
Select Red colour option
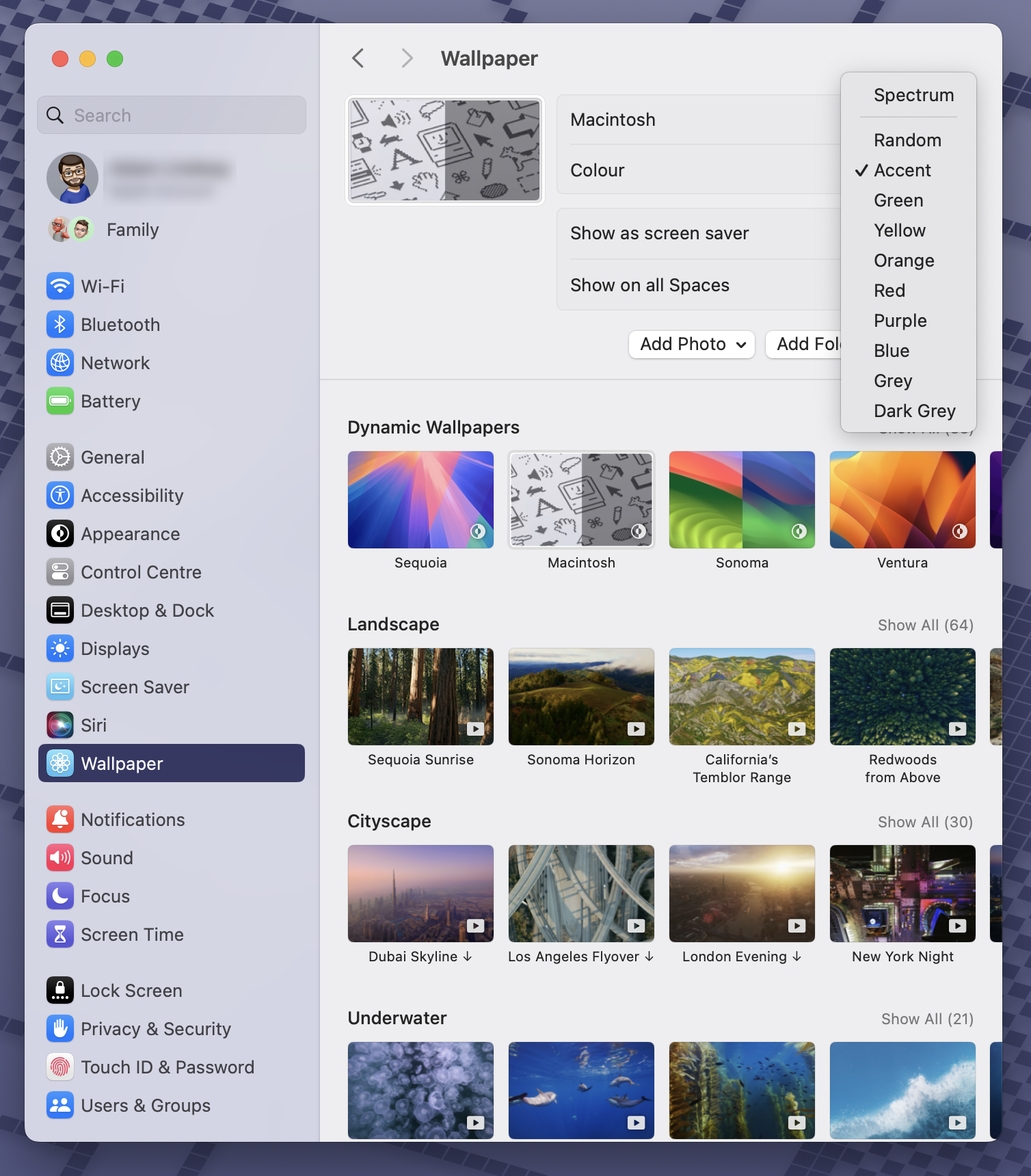pos(909,291)
